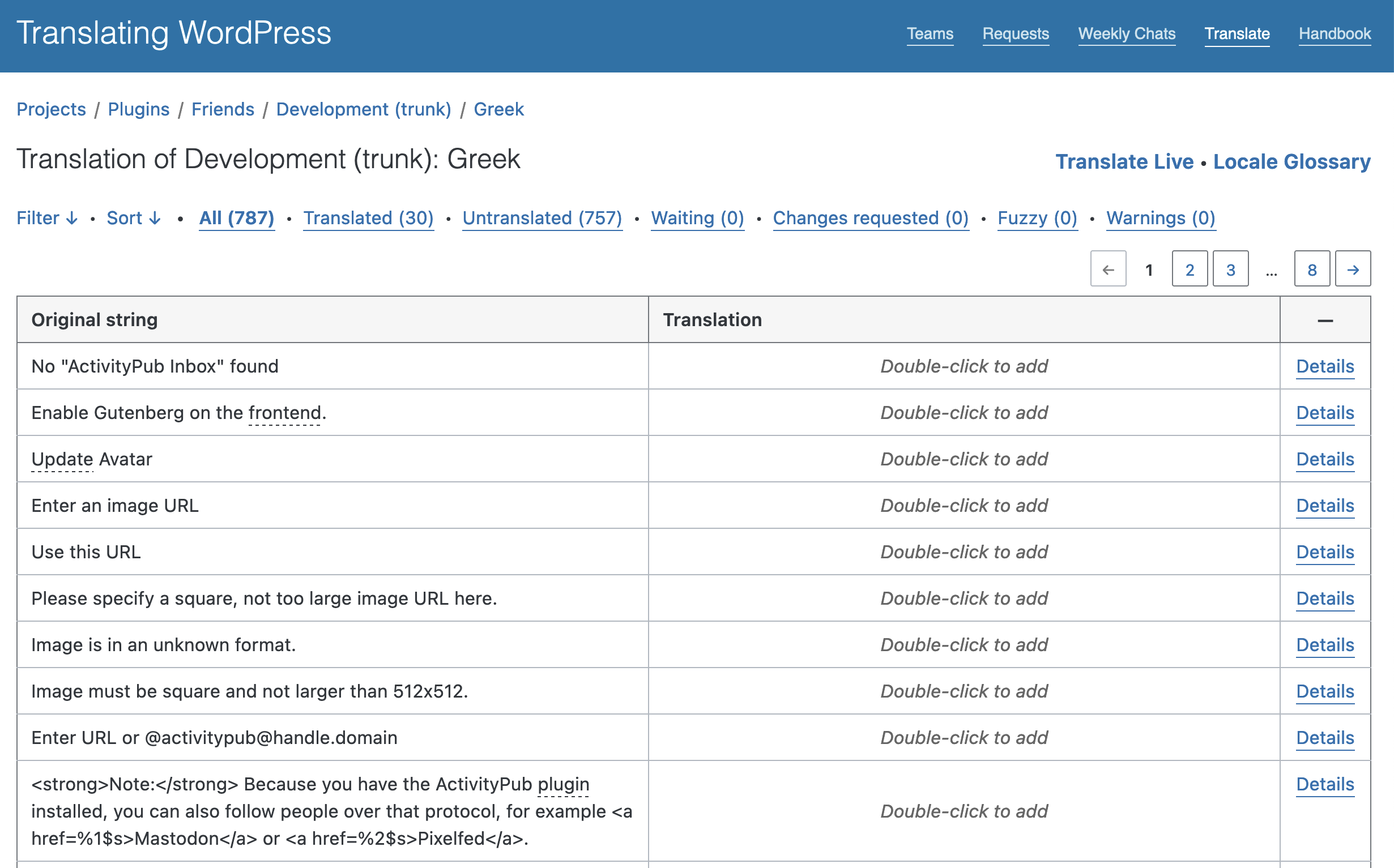Click Details for Update Avatar string
Viewport: 1394px width, 868px height.
pyautogui.click(x=1325, y=458)
